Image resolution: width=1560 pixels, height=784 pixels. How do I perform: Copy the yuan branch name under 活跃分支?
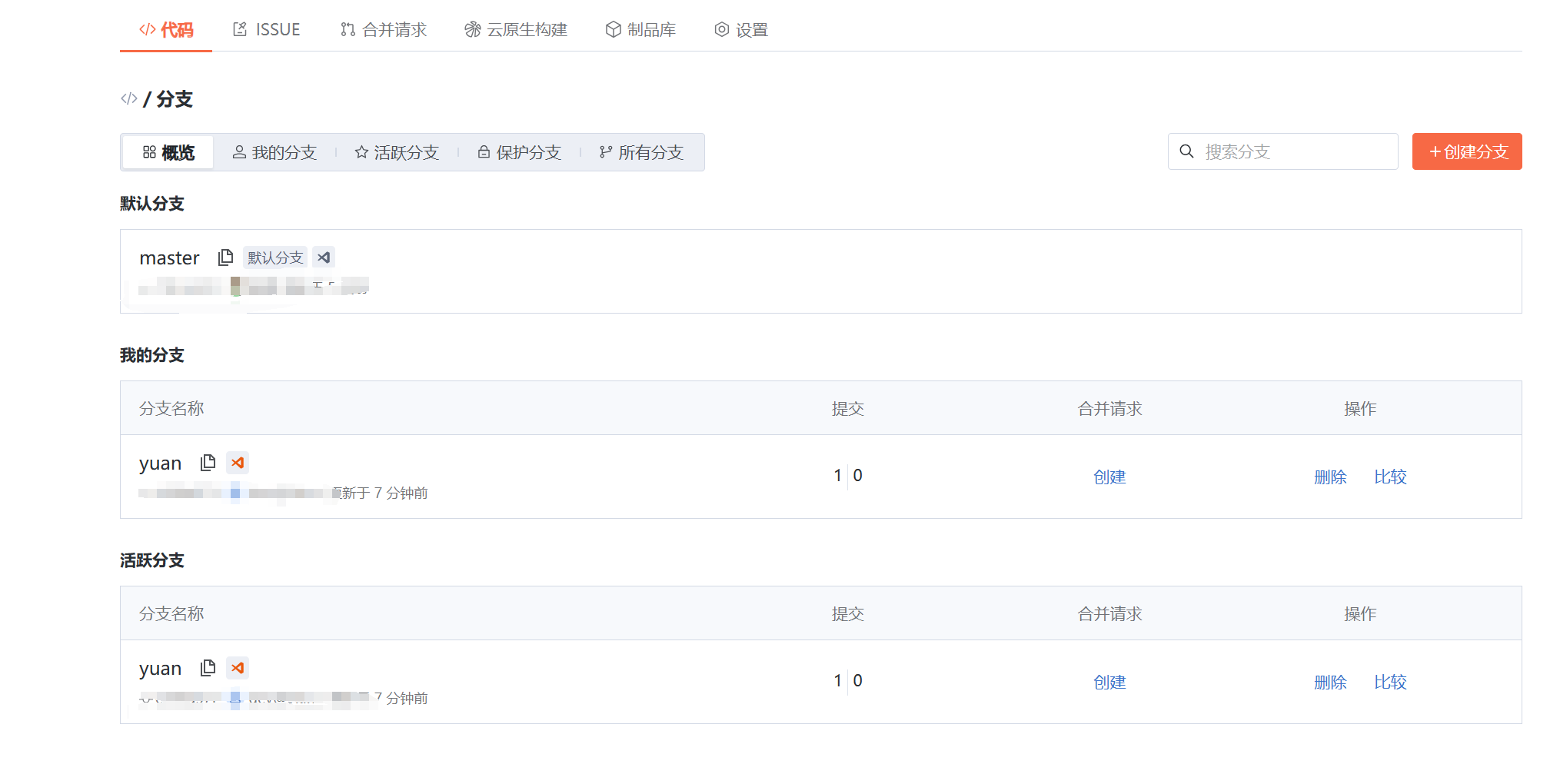coord(208,667)
